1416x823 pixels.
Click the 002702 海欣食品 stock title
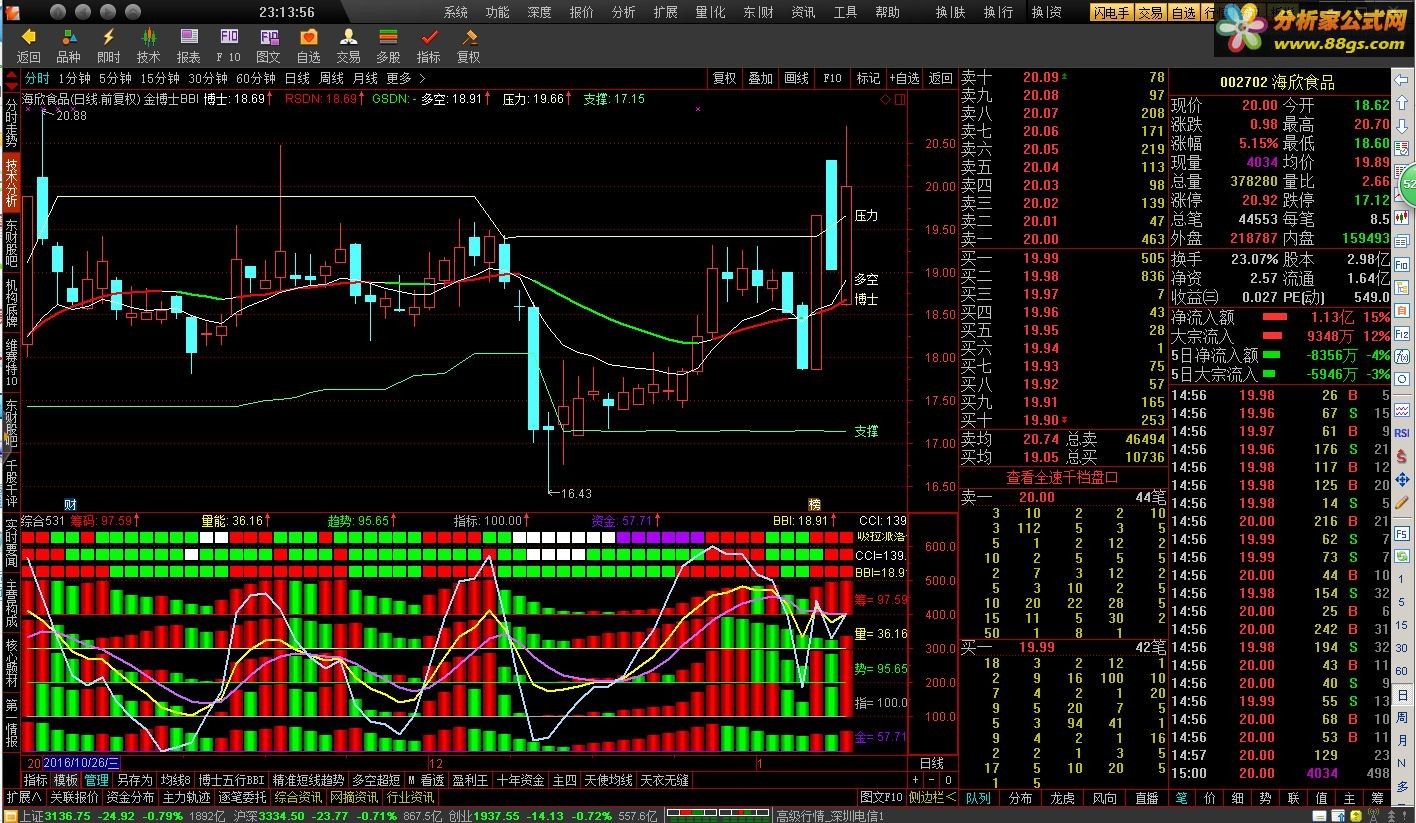pos(1277,82)
